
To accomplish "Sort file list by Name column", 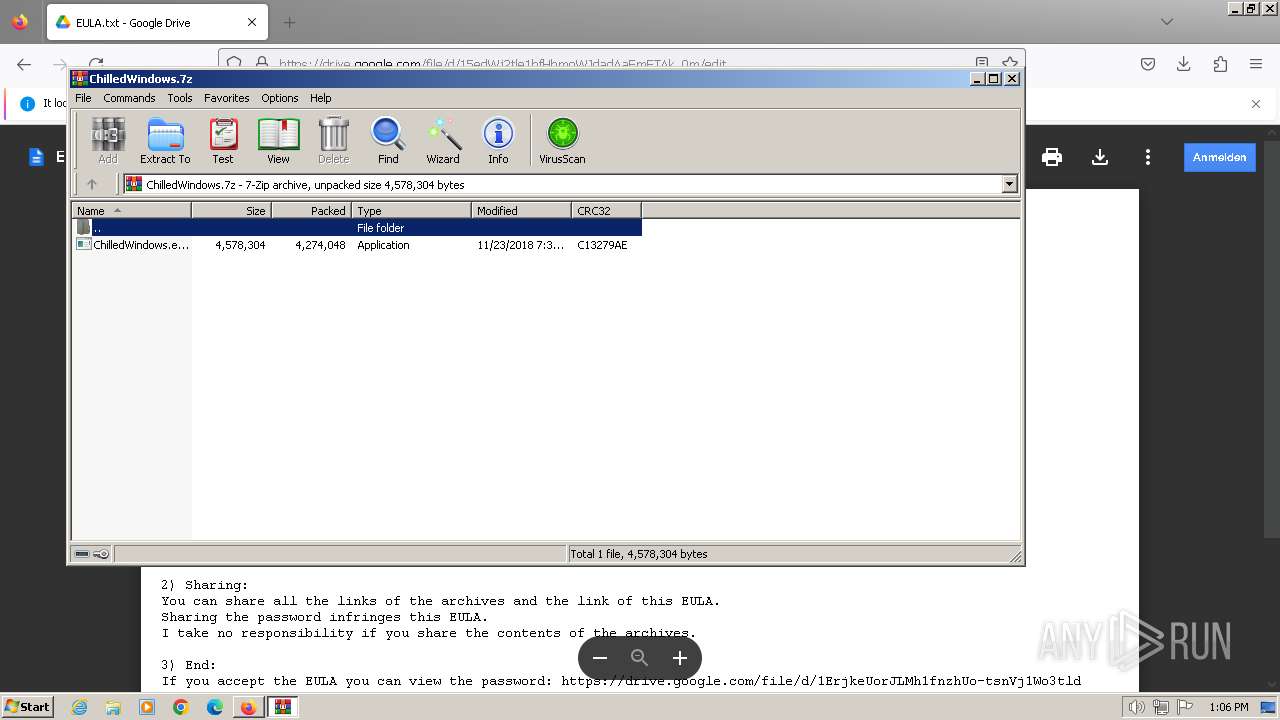I will pyautogui.click(x=131, y=210).
